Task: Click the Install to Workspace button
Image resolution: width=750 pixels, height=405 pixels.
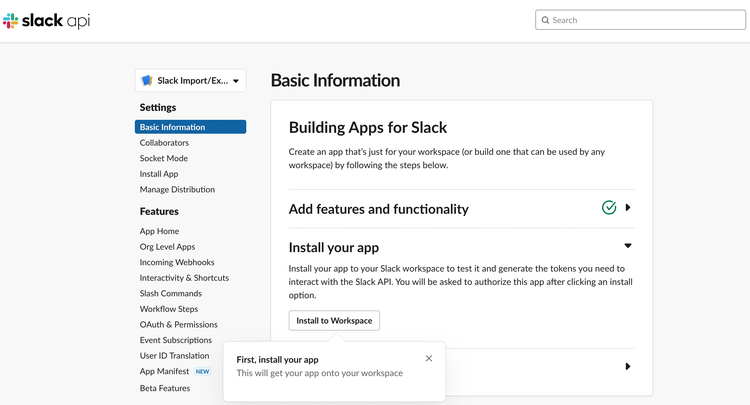Action: point(334,320)
